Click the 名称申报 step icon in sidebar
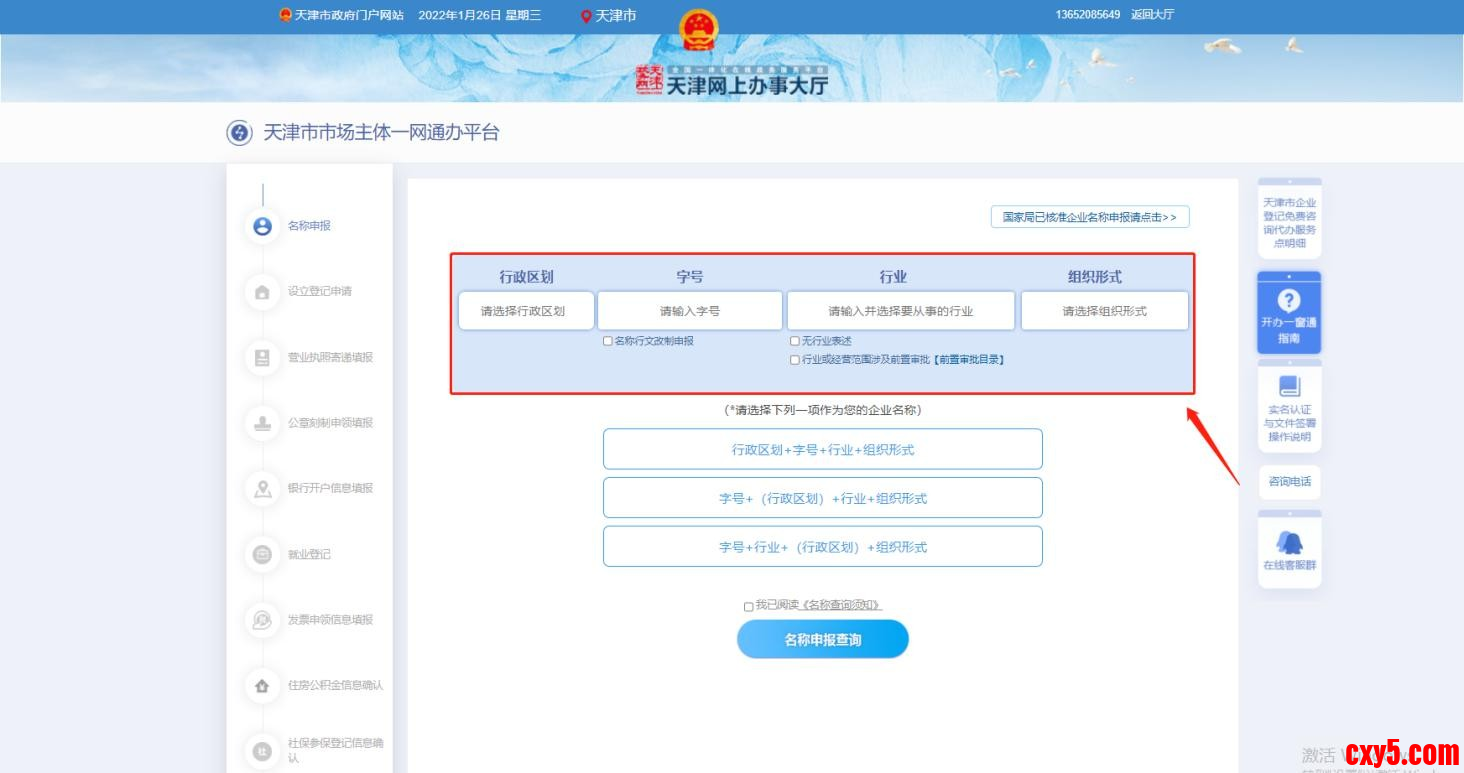 pos(262,226)
